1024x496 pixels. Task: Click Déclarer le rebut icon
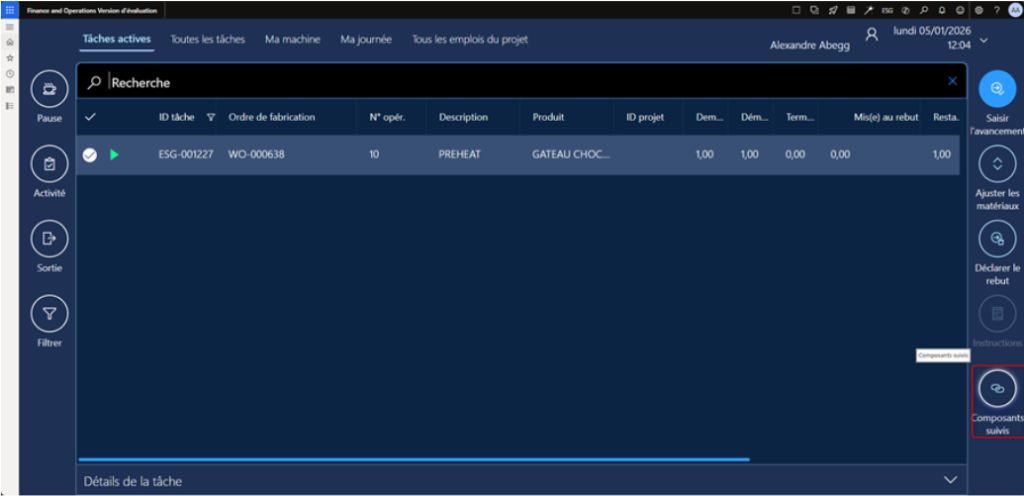pyautogui.click(x=996, y=239)
